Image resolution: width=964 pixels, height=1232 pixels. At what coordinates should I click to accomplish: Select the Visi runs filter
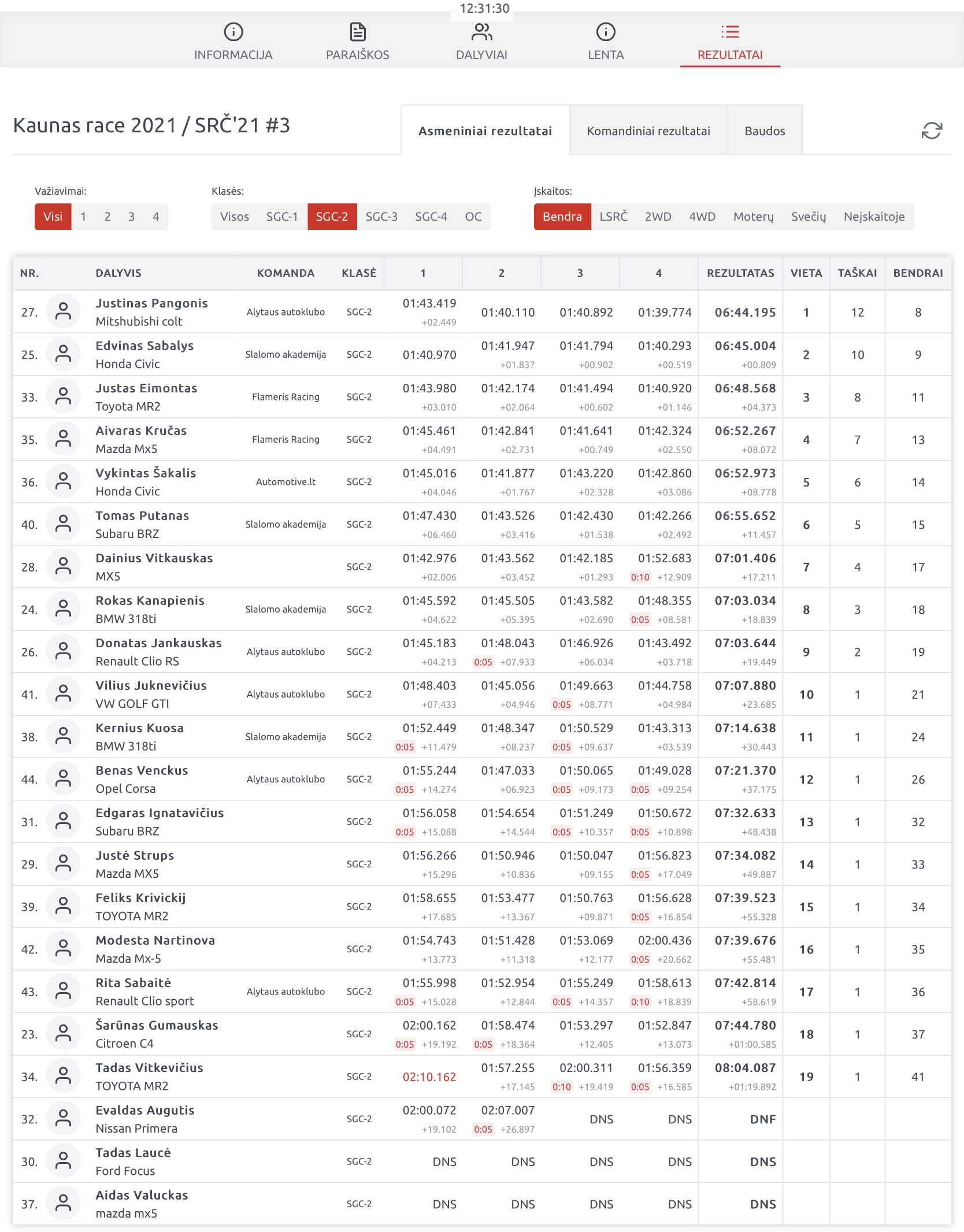(x=53, y=217)
